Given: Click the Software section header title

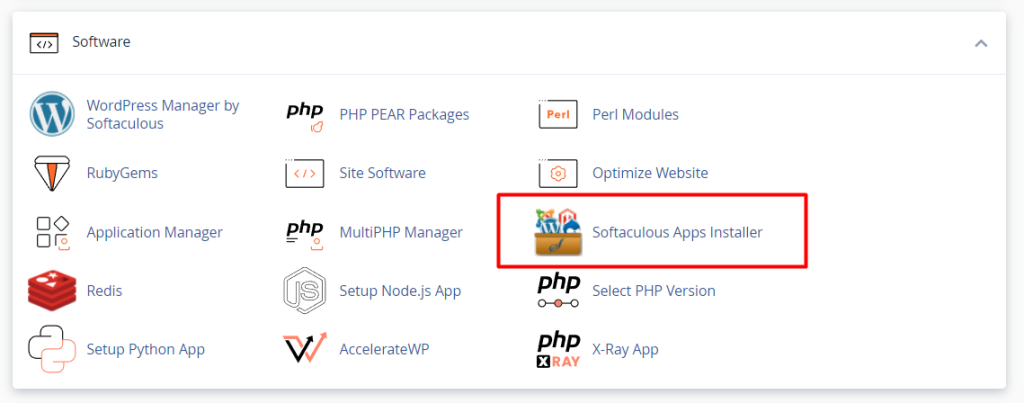Looking at the screenshot, I should pyautogui.click(x=101, y=42).
